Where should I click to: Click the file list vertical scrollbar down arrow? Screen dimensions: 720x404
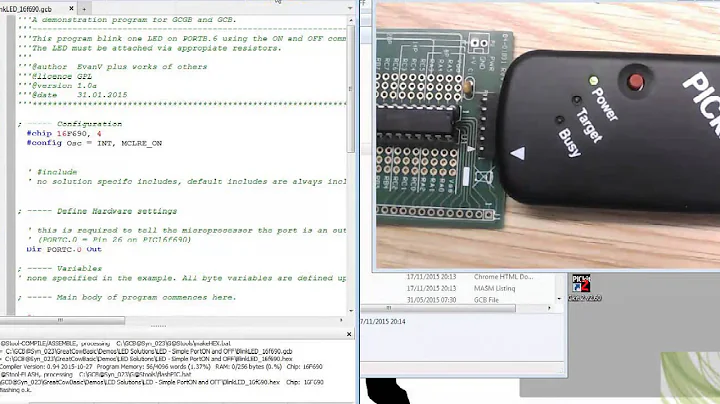tap(559, 299)
